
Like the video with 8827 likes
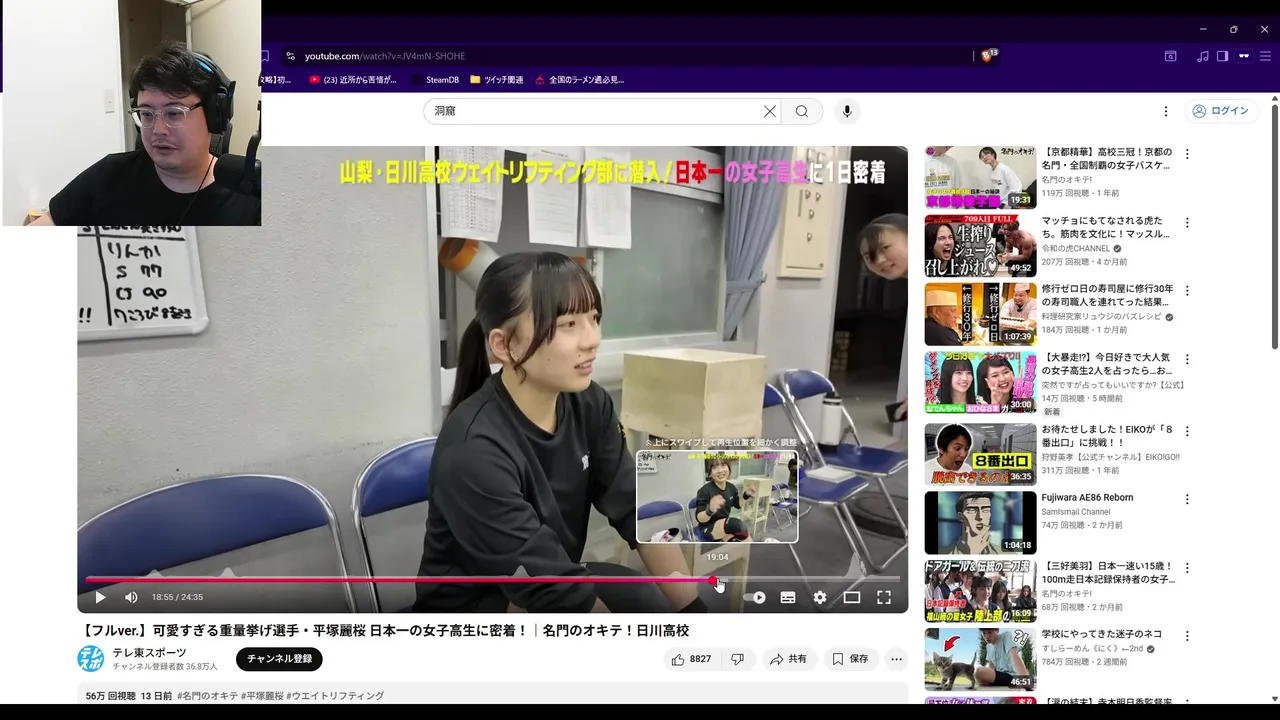pos(692,659)
